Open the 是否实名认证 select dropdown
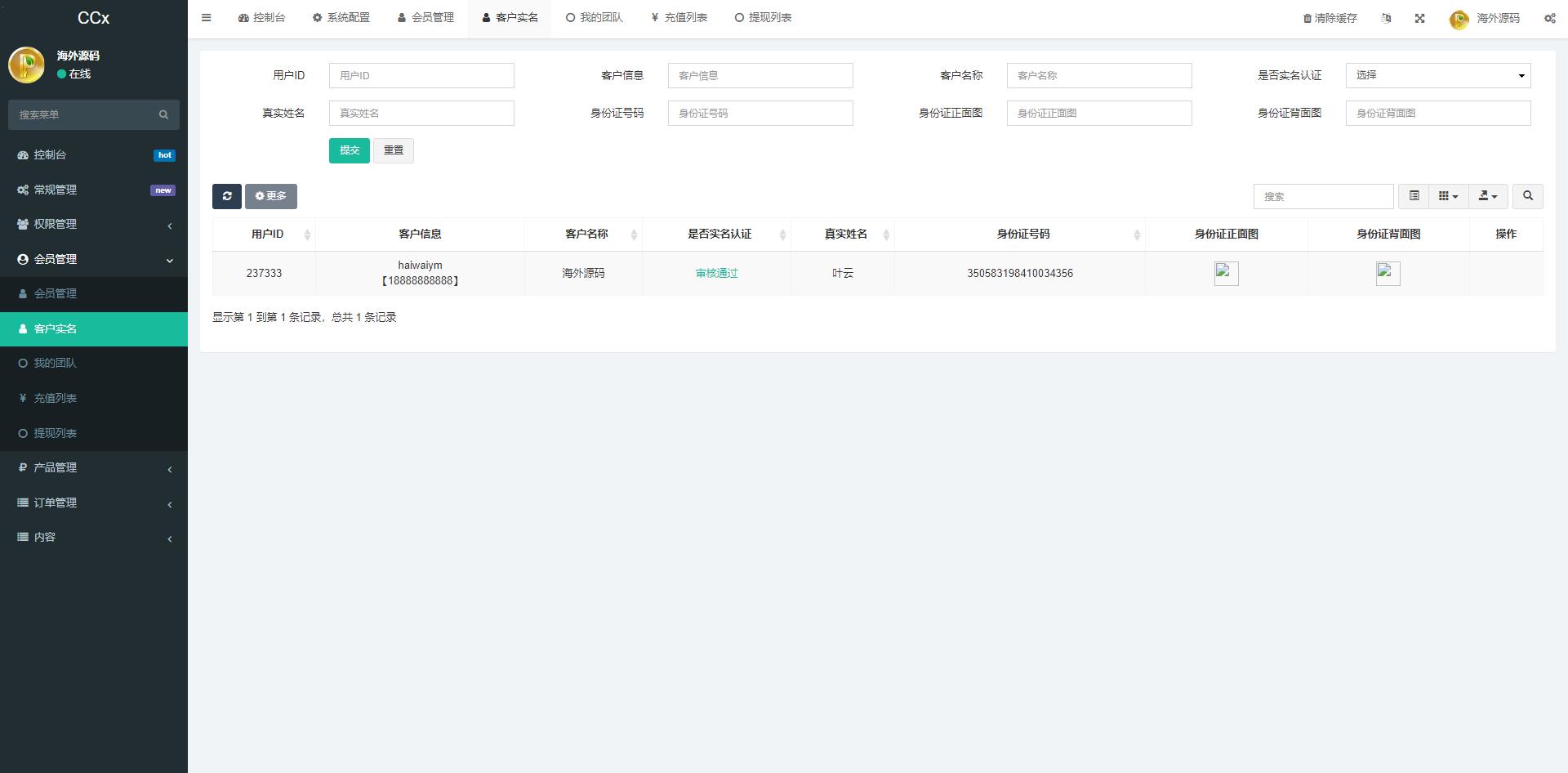The height and width of the screenshot is (773, 1568). (x=1437, y=75)
